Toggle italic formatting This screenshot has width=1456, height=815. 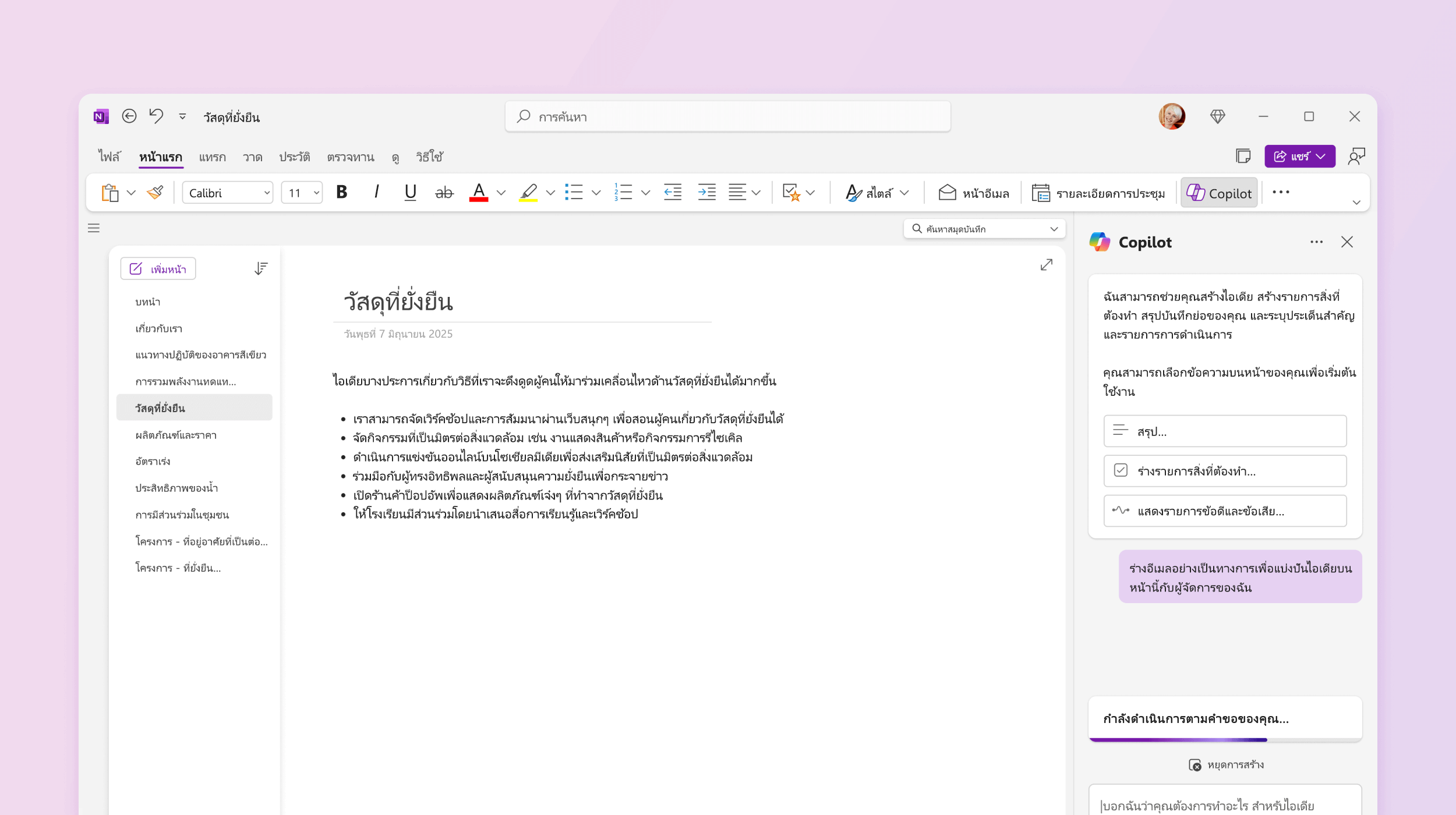tap(376, 192)
